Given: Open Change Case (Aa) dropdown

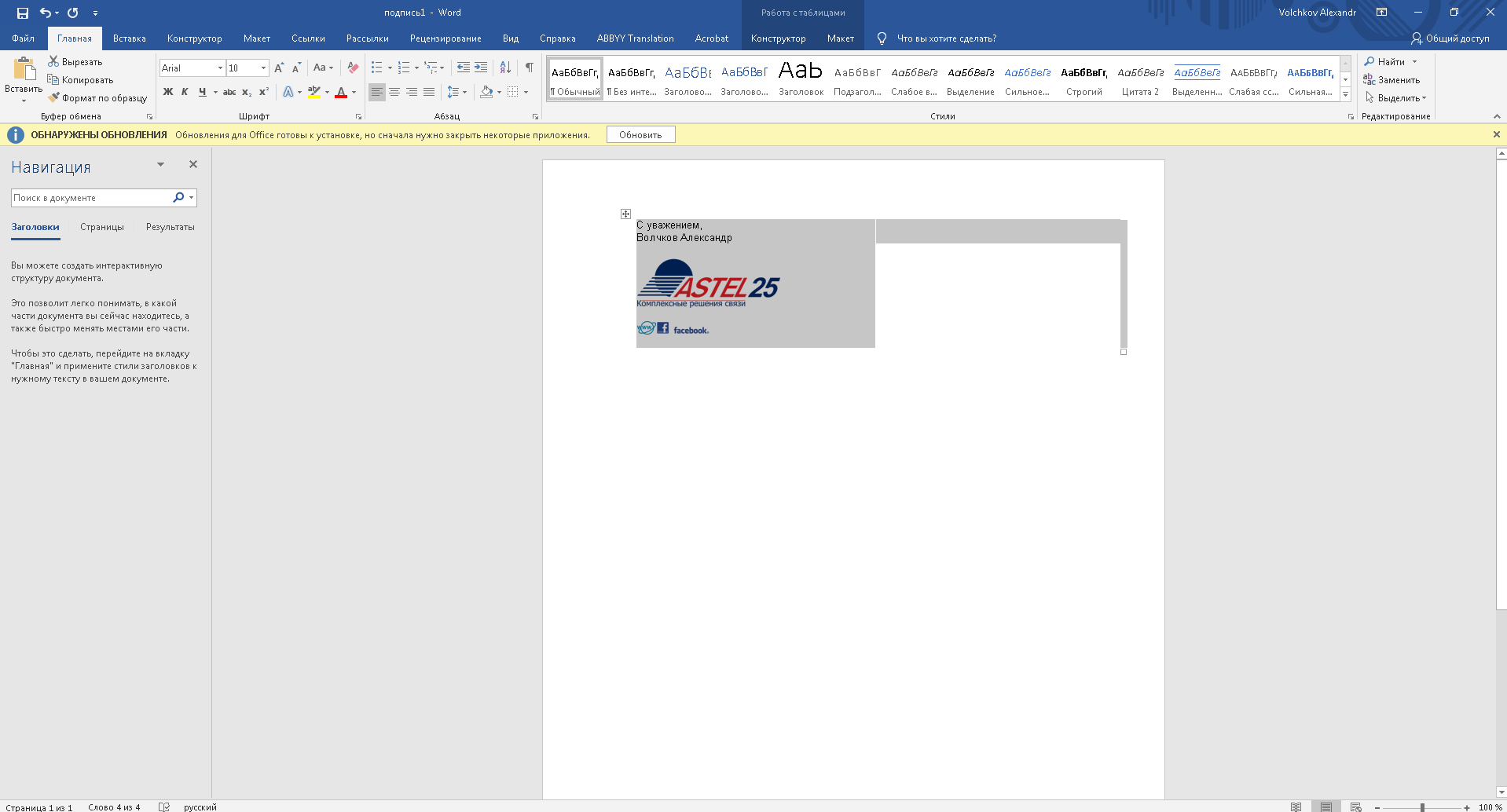Looking at the screenshot, I should coord(323,68).
